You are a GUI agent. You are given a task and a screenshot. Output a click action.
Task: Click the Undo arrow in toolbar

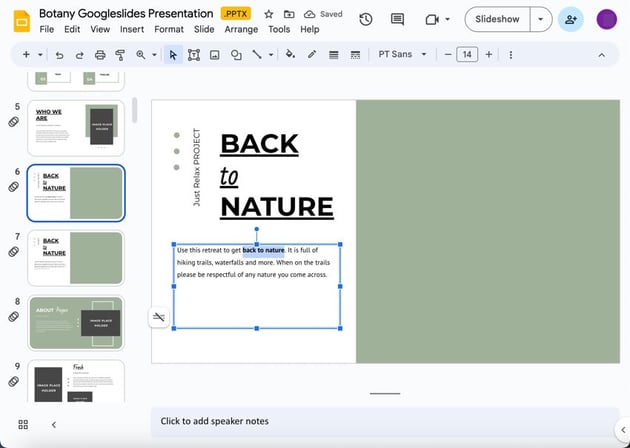click(60, 55)
